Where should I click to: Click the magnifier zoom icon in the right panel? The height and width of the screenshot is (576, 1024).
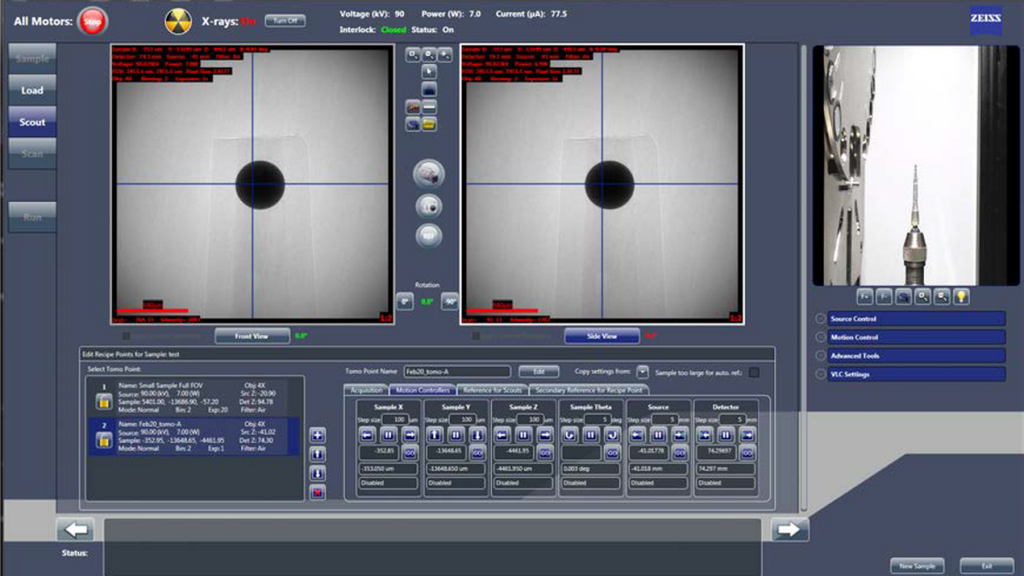tap(923, 298)
